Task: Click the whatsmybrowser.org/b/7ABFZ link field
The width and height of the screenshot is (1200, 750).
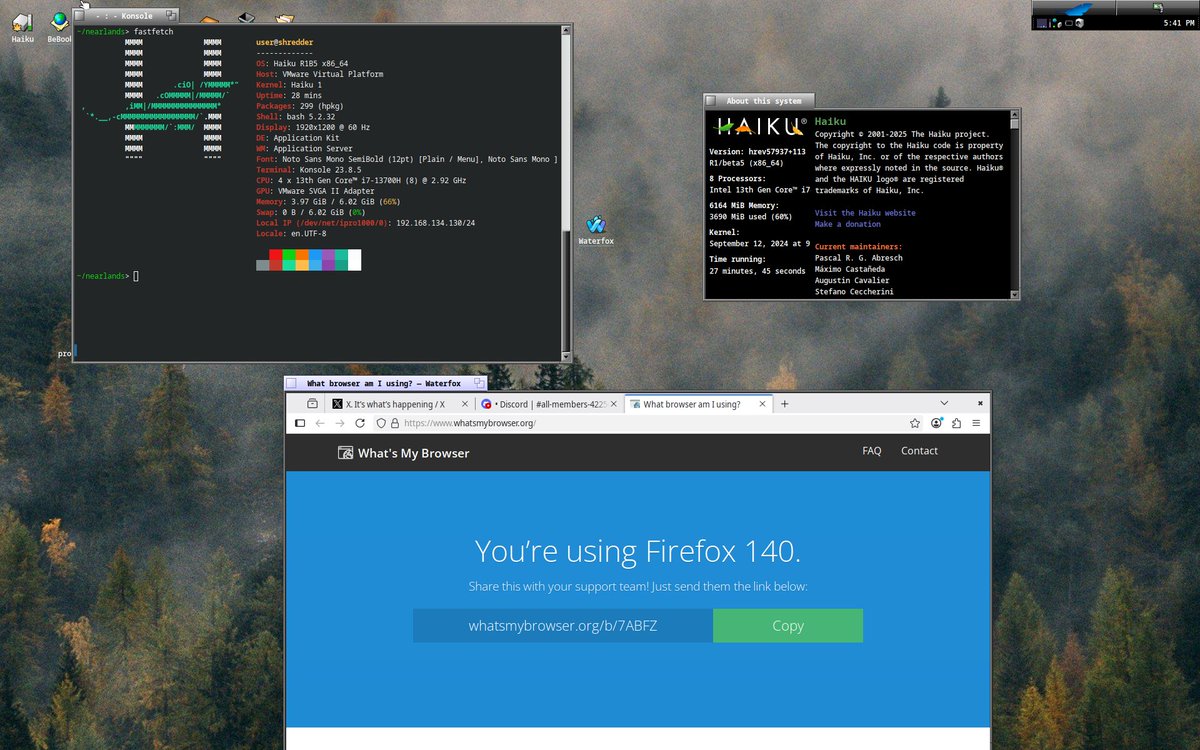Action: [x=563, y=625]
